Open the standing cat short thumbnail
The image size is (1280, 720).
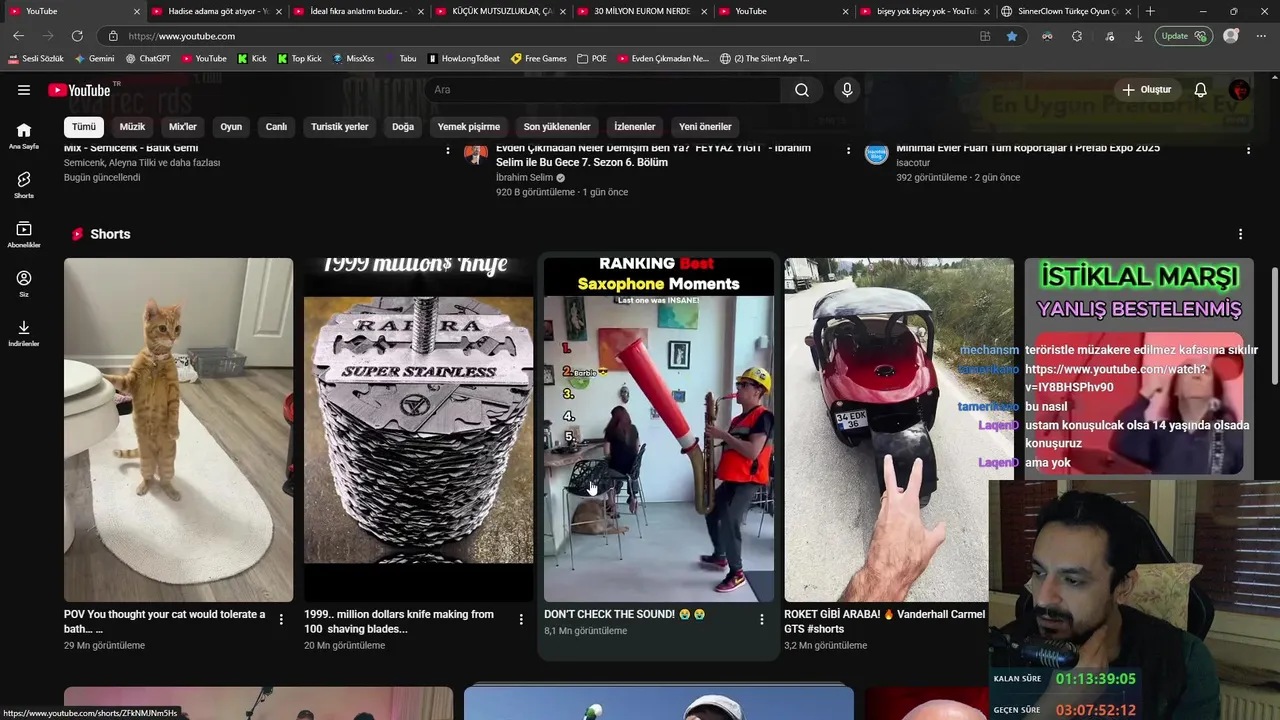pyautogui.click(x=179, y=430)
